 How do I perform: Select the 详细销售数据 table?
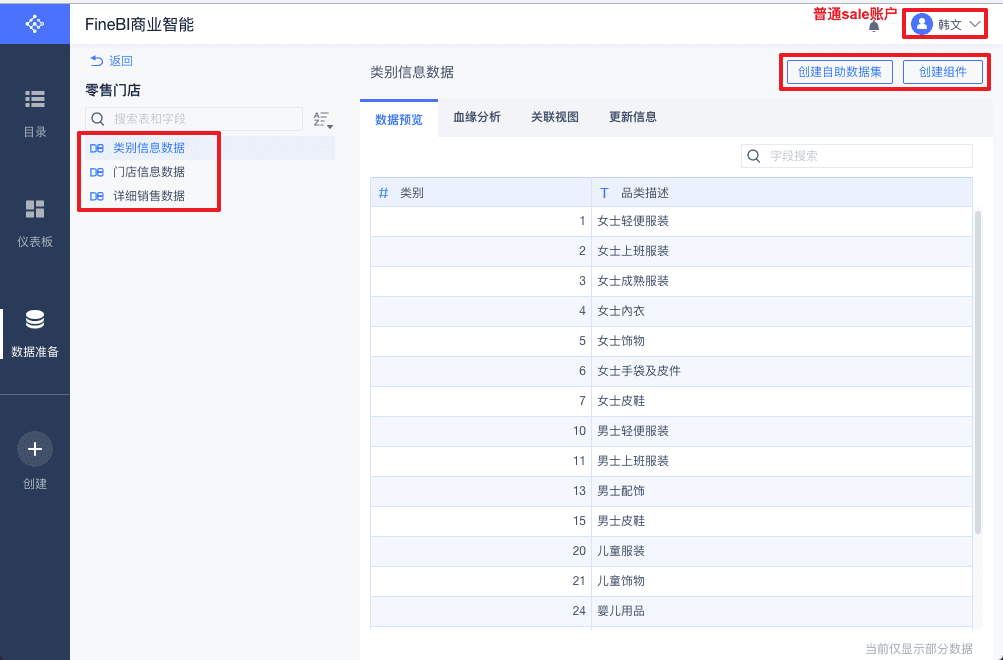click(149, 196)
